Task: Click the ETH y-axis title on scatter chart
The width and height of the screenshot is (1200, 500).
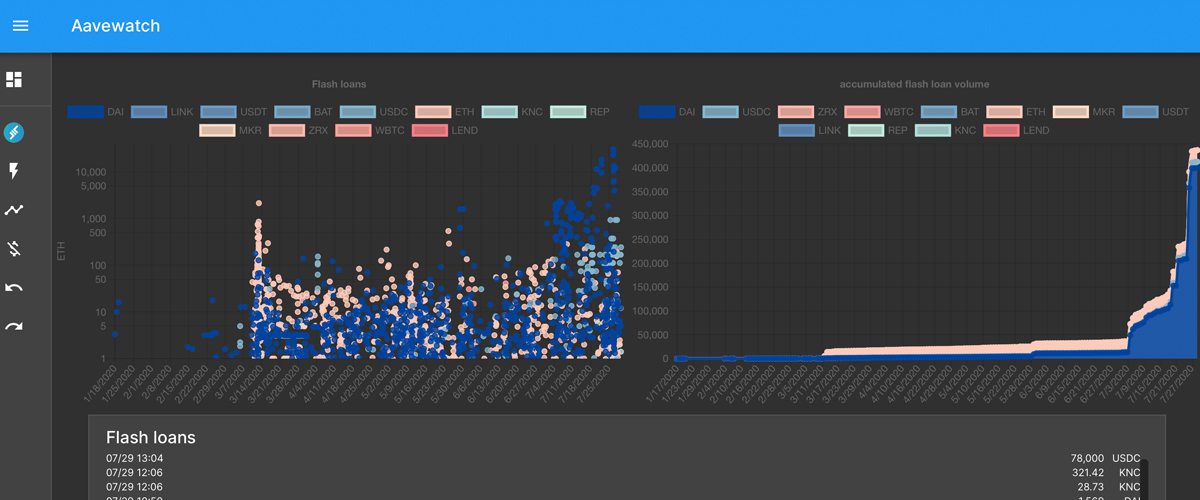Action: tap(61, 251)
